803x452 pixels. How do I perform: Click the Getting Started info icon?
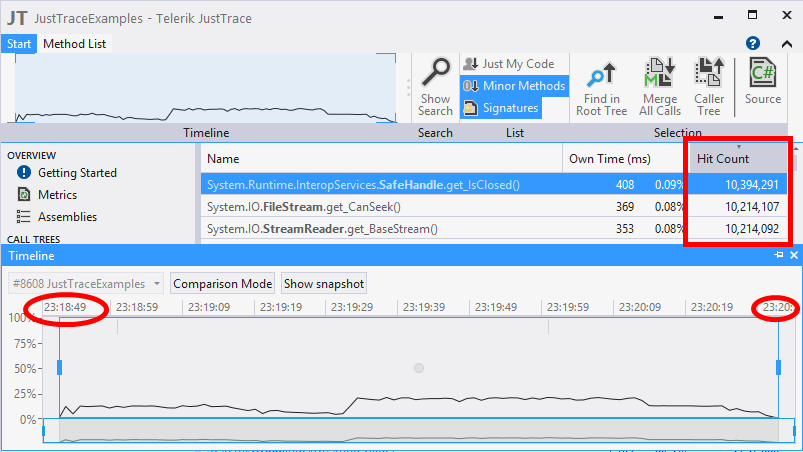(x=24, y=173)
